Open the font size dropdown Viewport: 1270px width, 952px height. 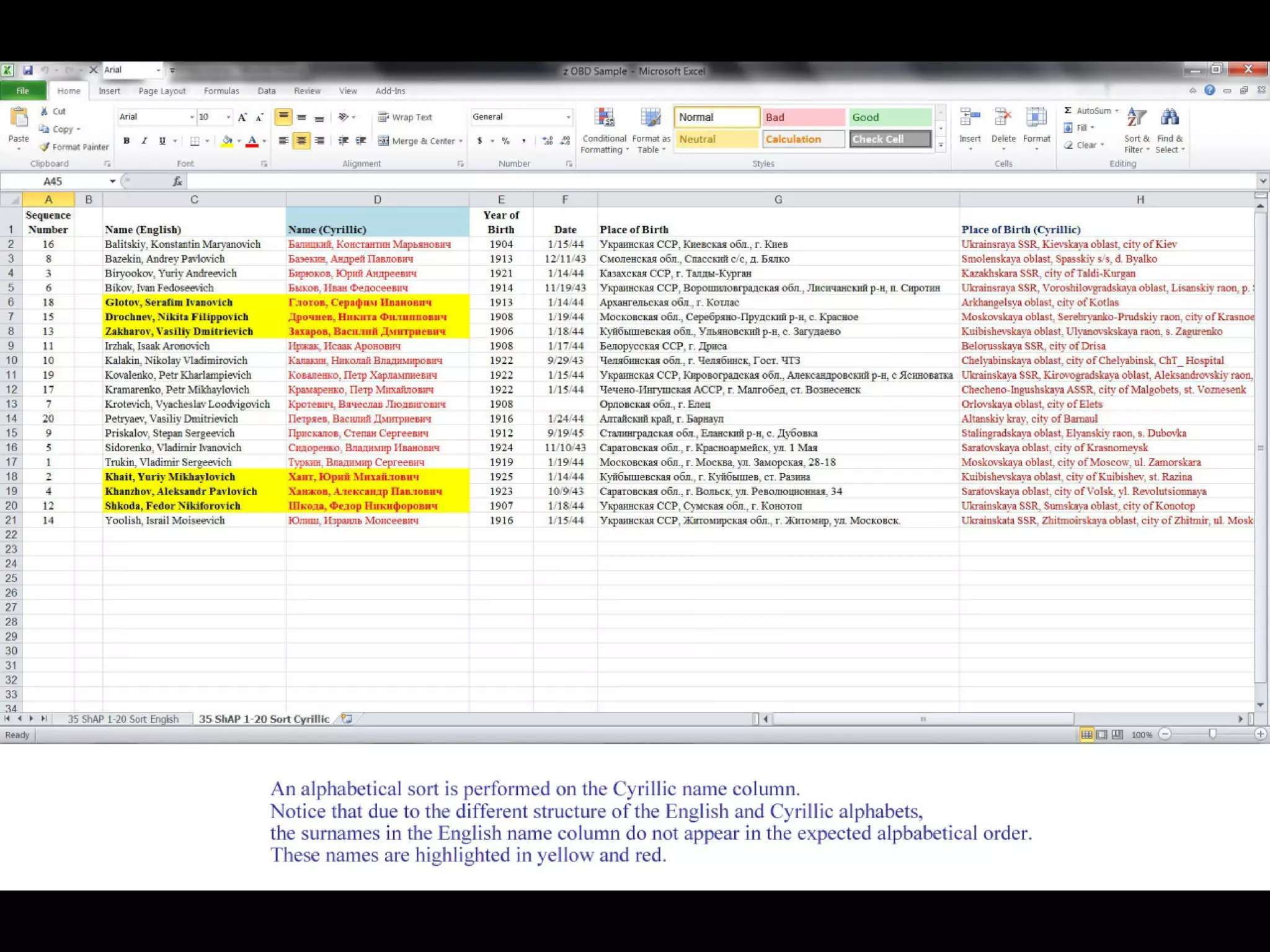[228, 117]
